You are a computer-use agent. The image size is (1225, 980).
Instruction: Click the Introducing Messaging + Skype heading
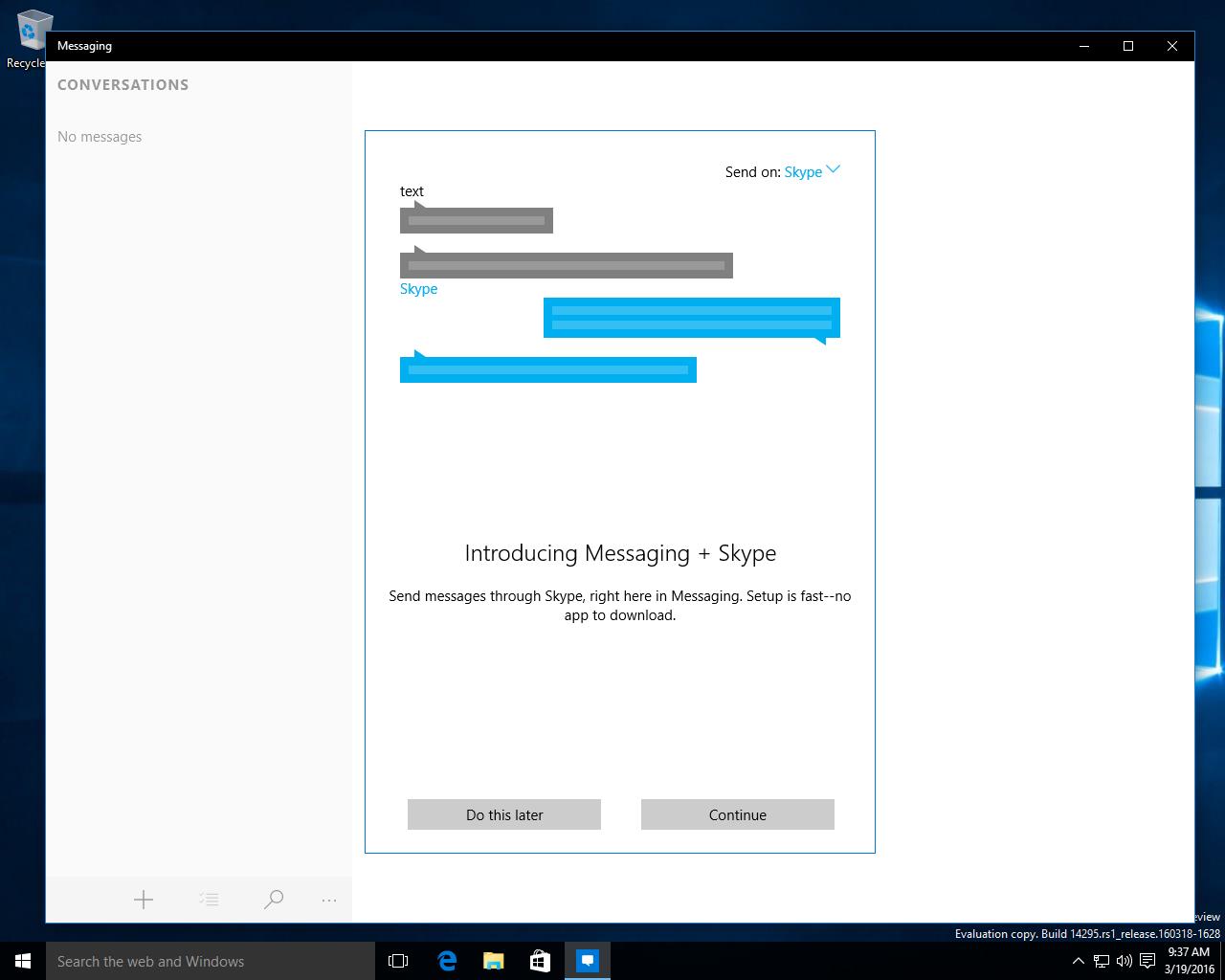620,553
